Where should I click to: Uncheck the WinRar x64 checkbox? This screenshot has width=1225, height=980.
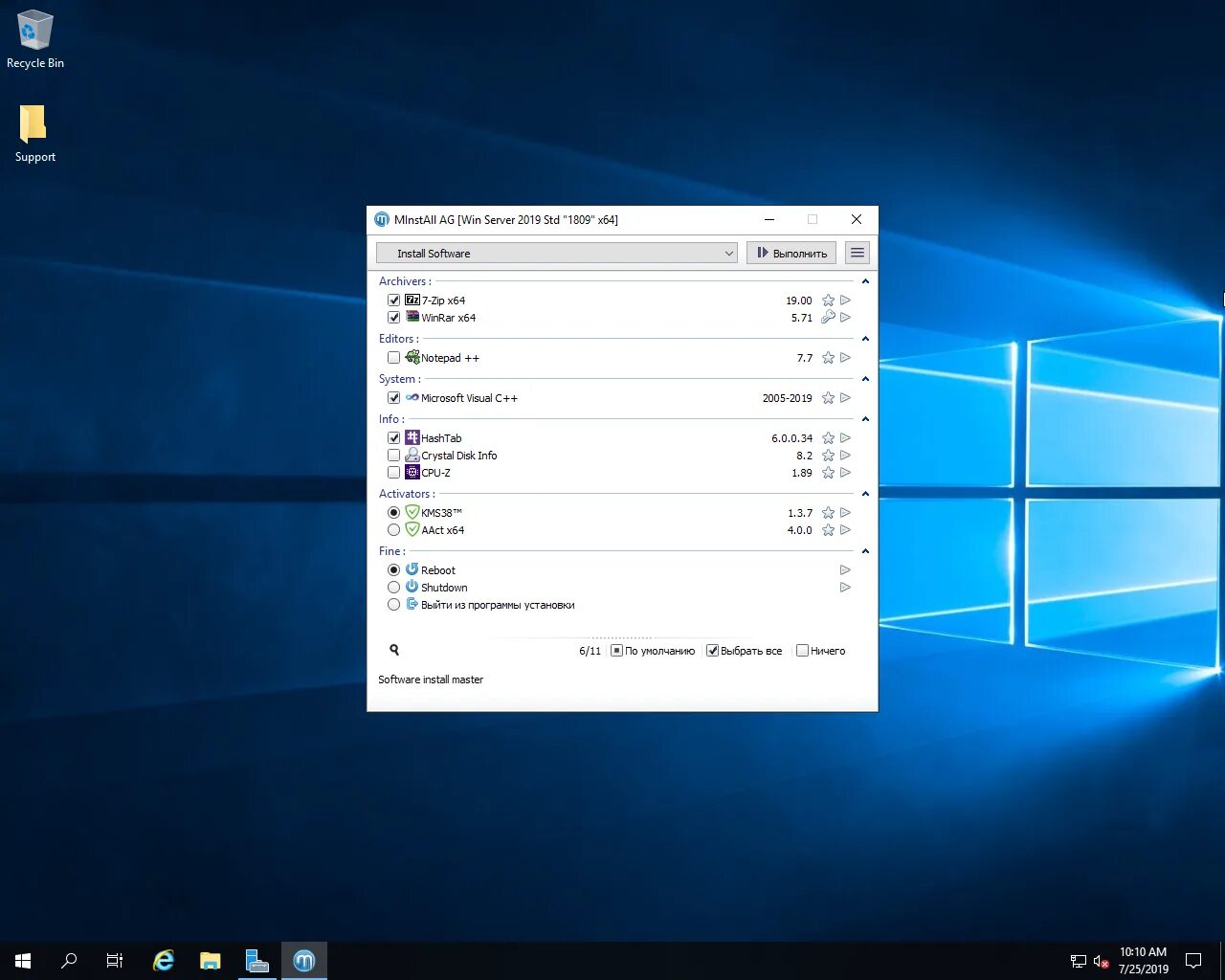coord(393,318)
